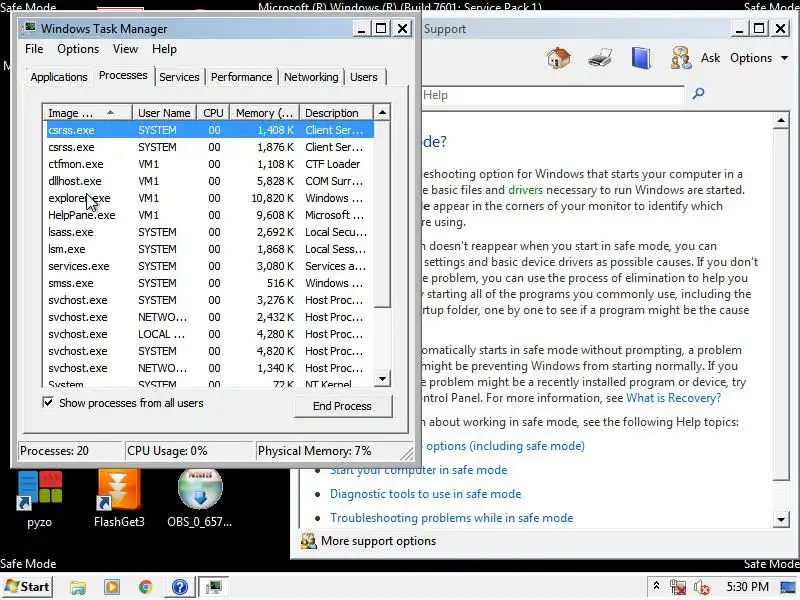This screenshot has width=800, height=600.
Task: Click Ask in Help and Support toolbar
Action: pyautogui.click(x=710, y=58)
